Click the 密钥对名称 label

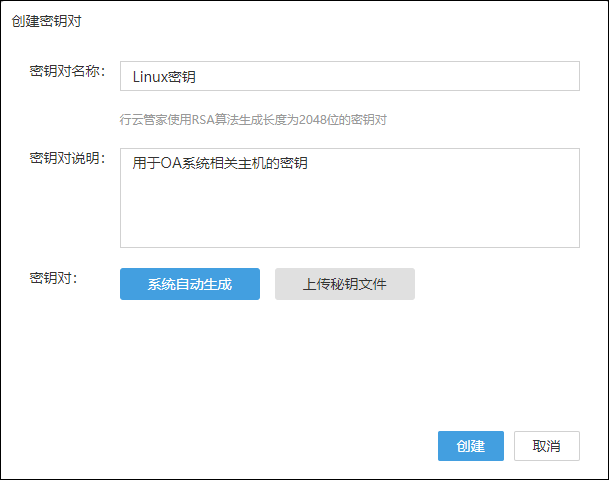coord(68,71)
